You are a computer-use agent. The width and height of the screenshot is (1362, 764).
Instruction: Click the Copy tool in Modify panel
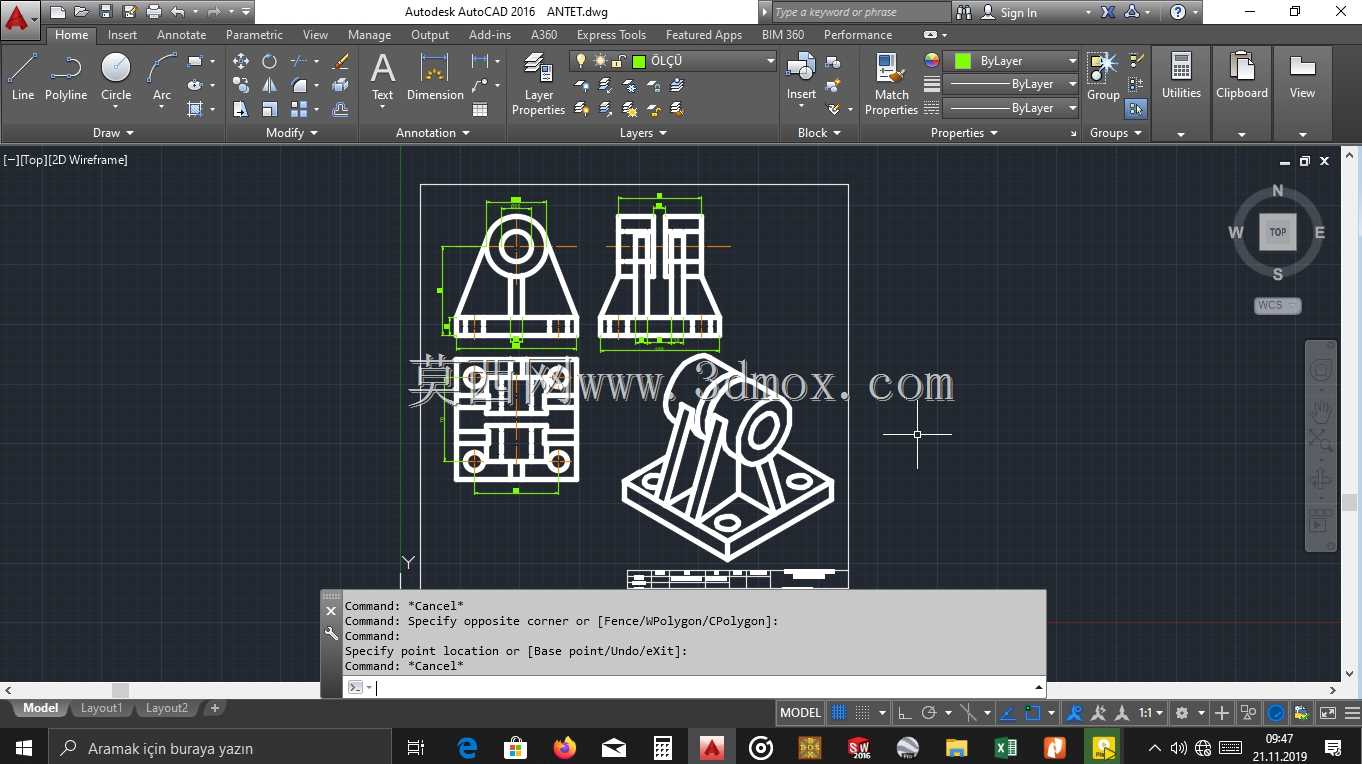(x=241, y=85)
